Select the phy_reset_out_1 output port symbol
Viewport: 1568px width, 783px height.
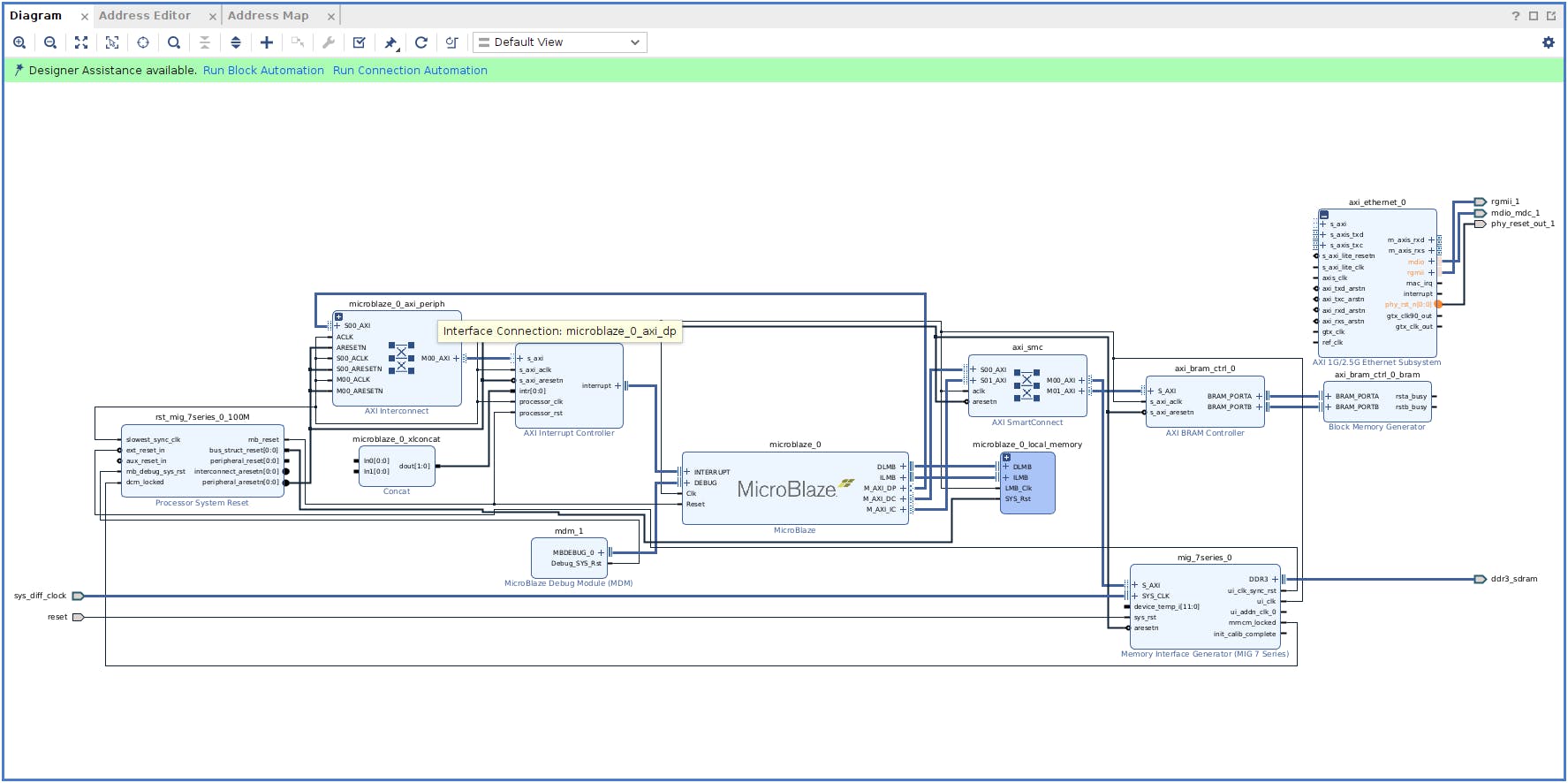pos(1481,224)
